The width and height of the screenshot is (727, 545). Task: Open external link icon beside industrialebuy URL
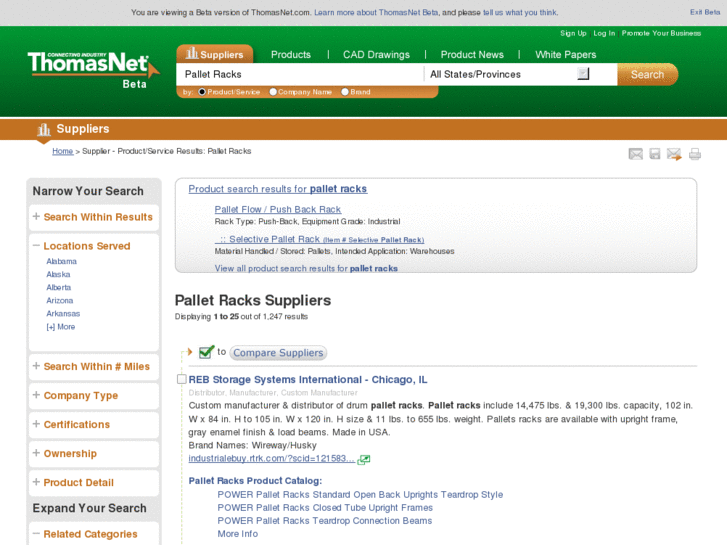coord(364,459)
